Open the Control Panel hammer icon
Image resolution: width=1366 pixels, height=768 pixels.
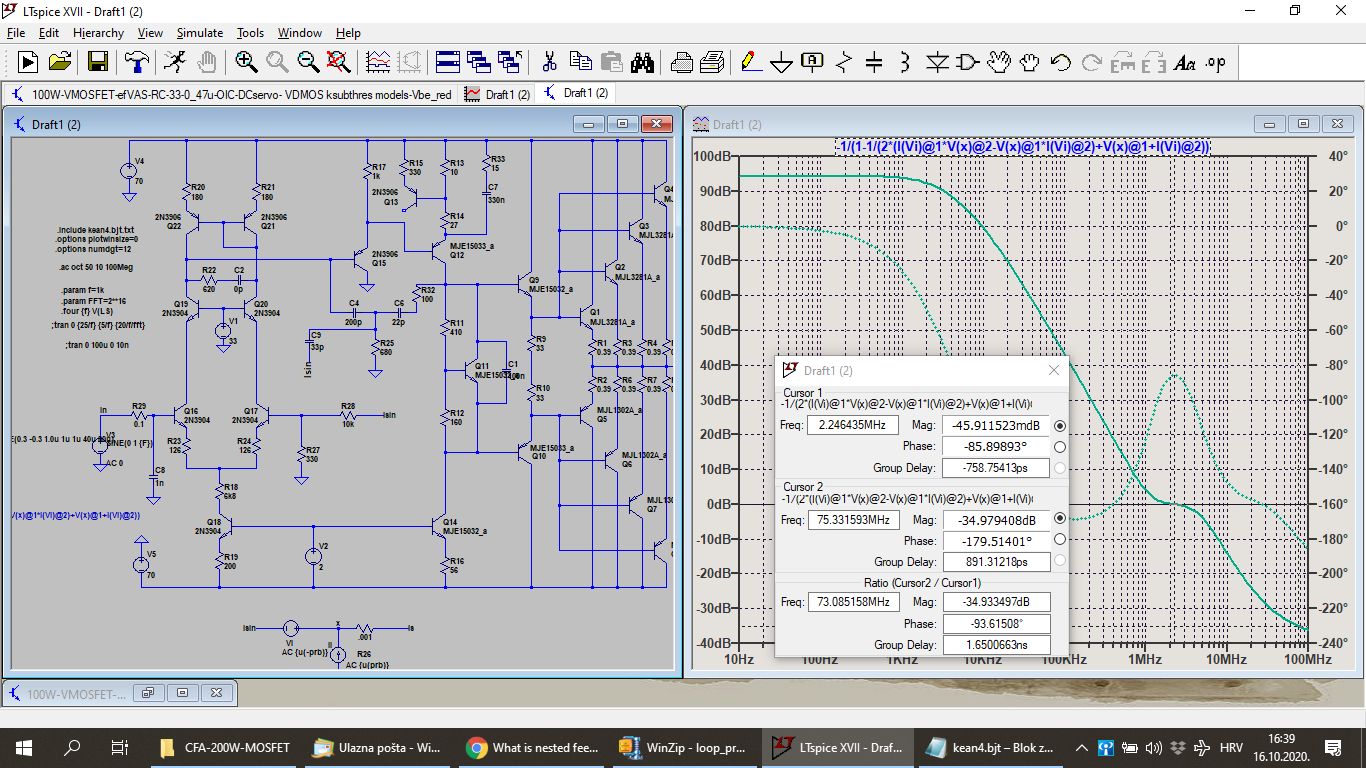(x=136, y=62)
